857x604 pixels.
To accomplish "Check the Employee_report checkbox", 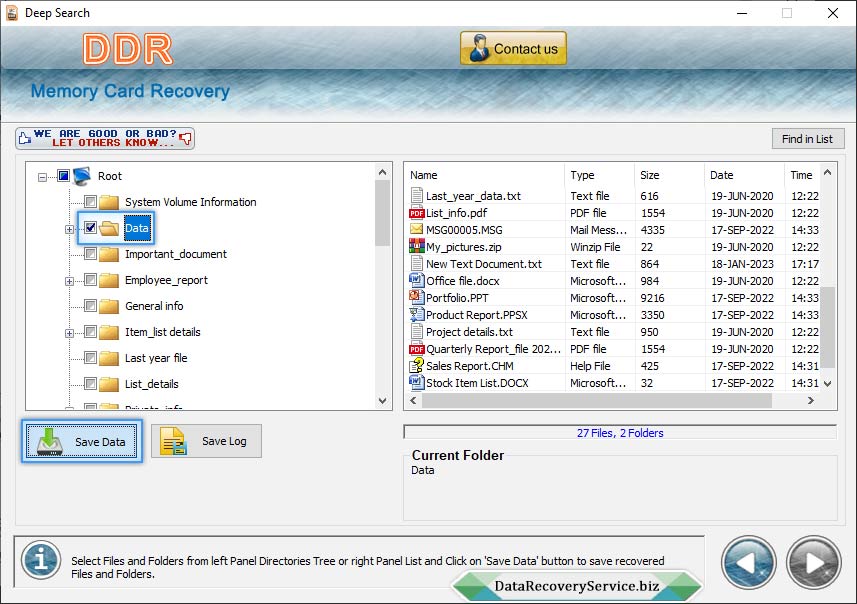I will pyautogui.click(x=91, y=279).
